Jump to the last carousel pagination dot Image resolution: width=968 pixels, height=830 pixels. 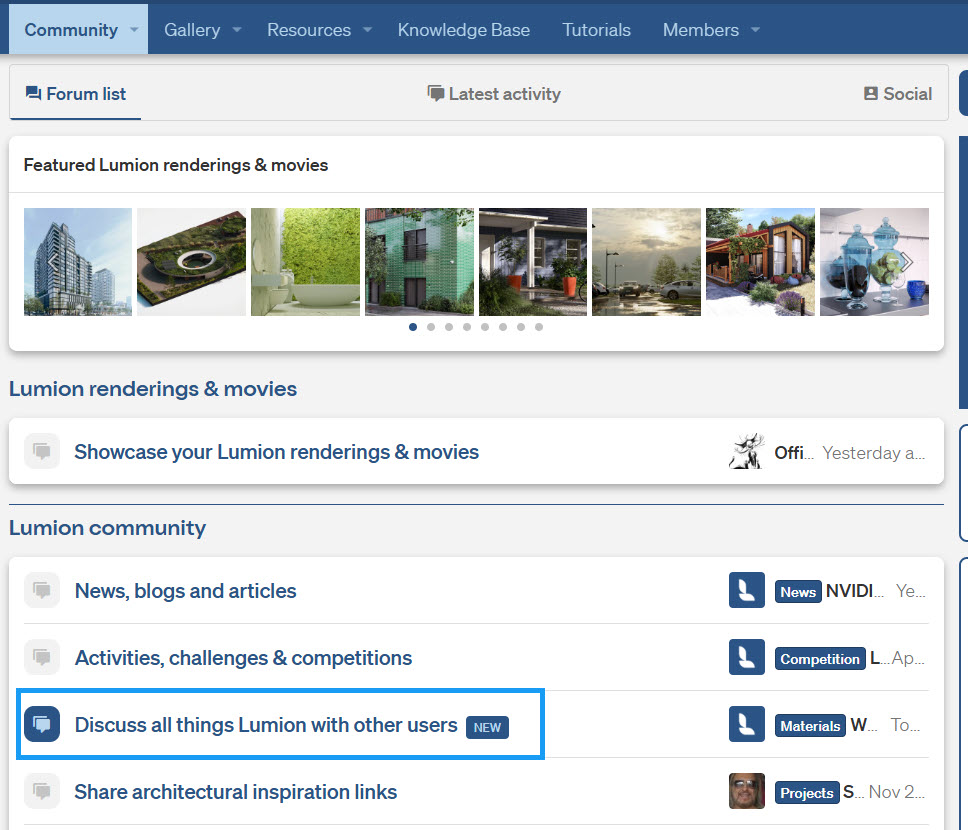click(539, 327)
